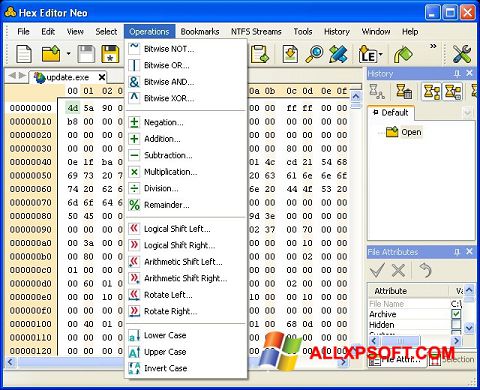Click the wrench settings tool icon
The width and height of the screenshot is (480, 390).
462,54
